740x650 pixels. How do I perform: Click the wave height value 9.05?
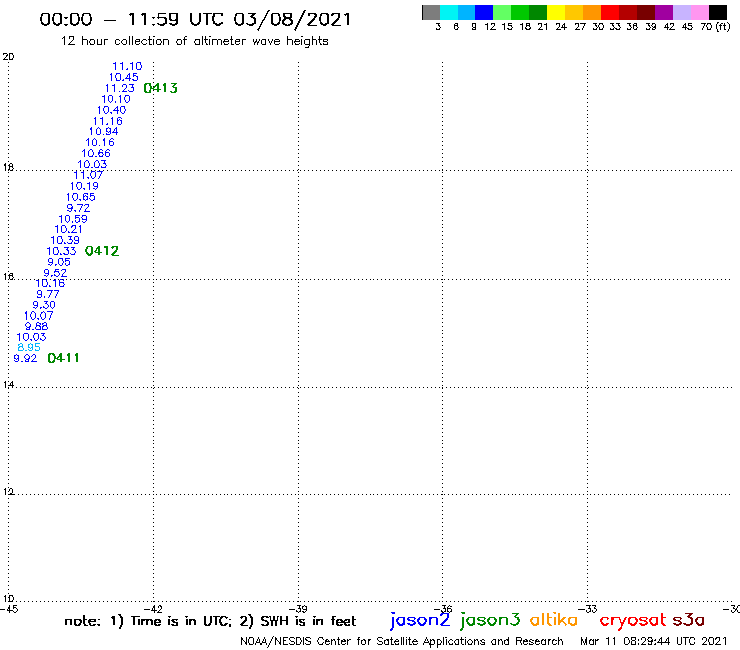click(59, 262)
